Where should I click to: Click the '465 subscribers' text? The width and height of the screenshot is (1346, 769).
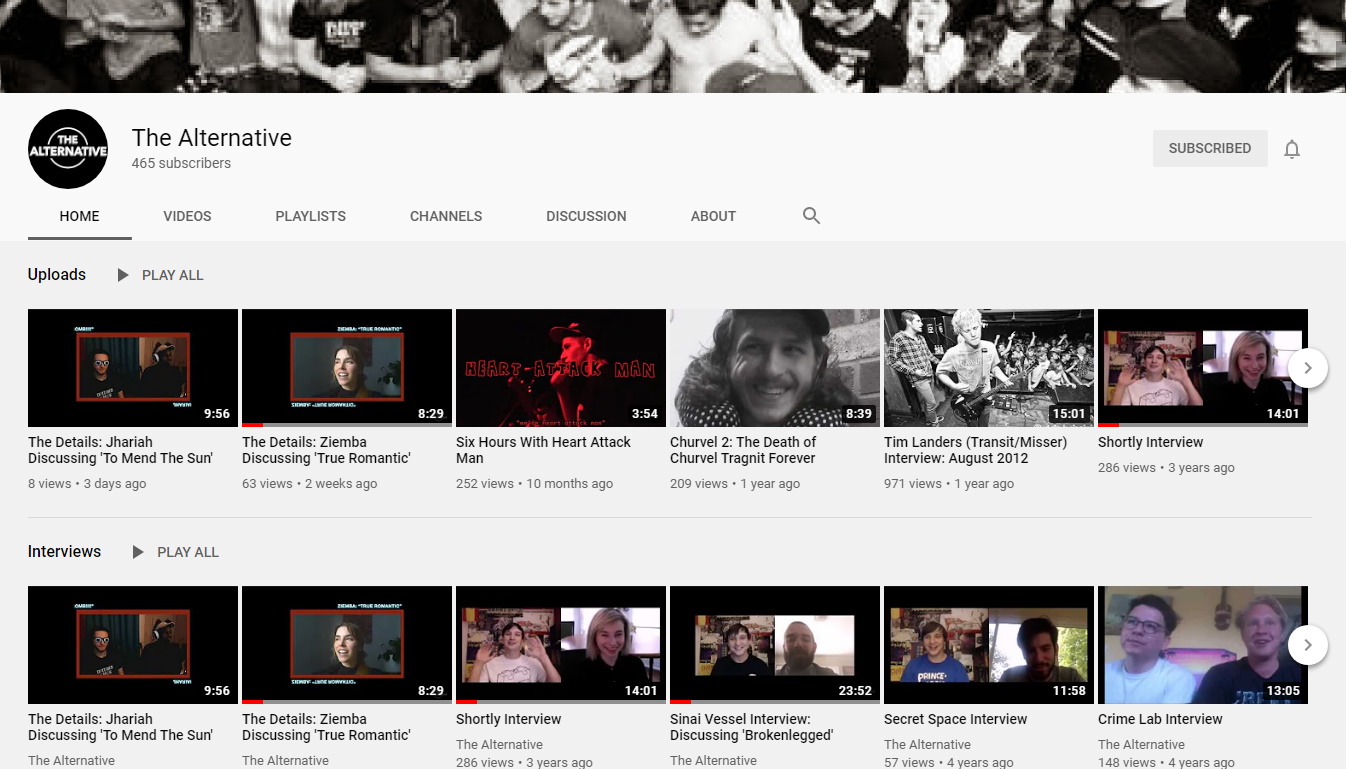coord(181,163)
